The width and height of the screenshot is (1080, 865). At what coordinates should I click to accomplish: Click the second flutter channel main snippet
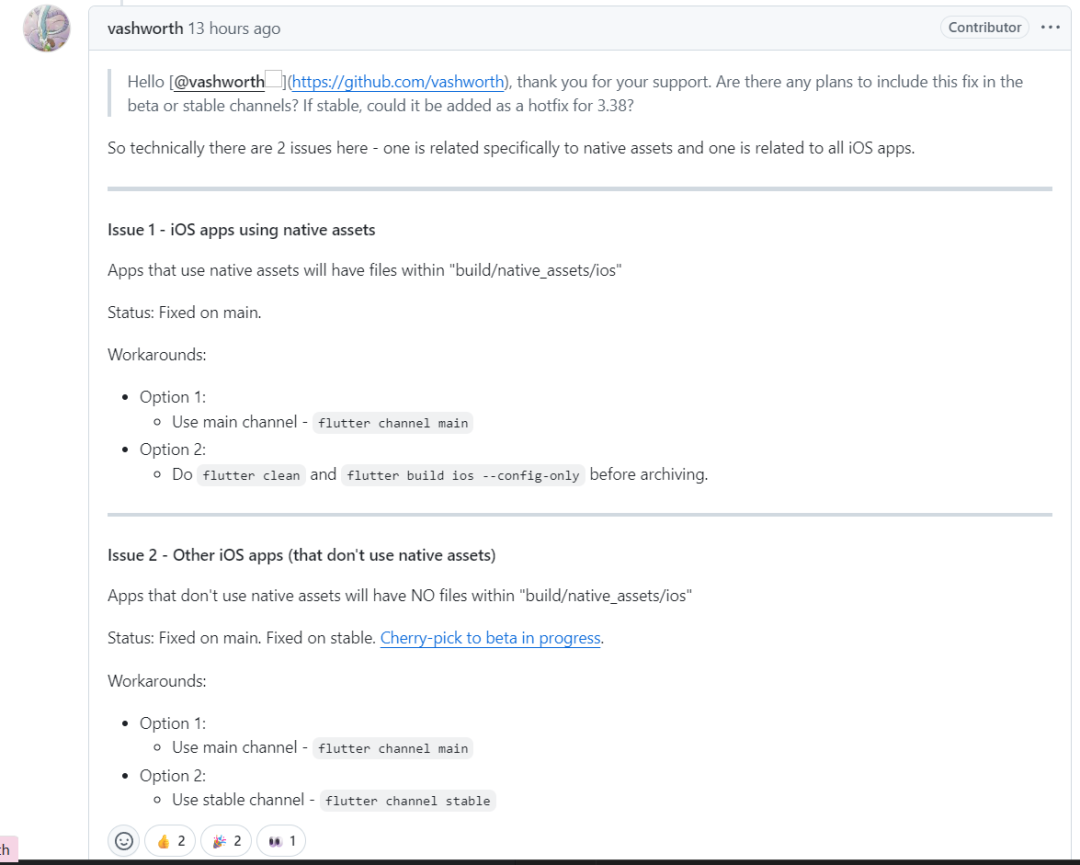tap(393, 748)
